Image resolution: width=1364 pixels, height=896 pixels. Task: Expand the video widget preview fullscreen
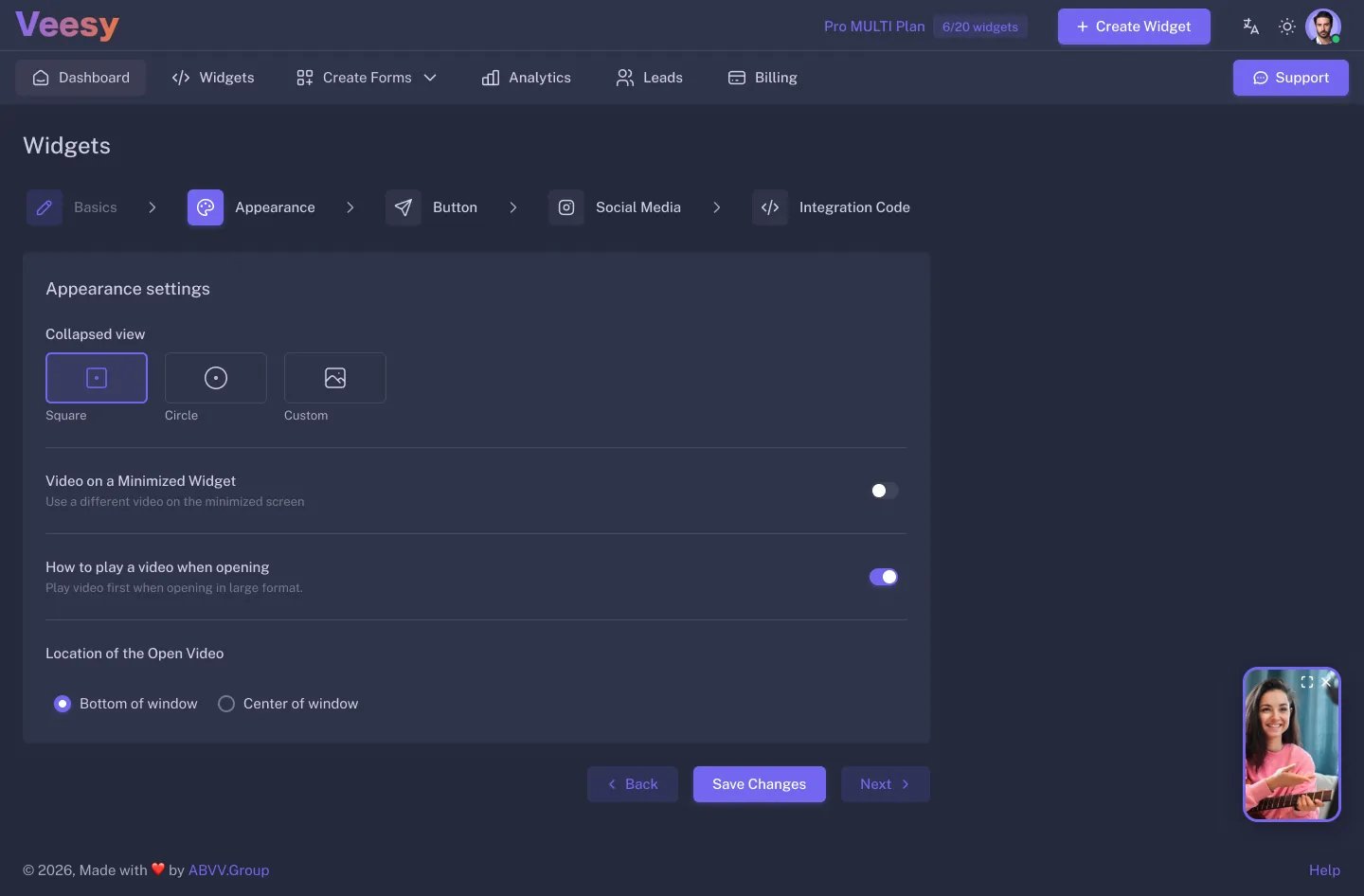(1307, 682)
